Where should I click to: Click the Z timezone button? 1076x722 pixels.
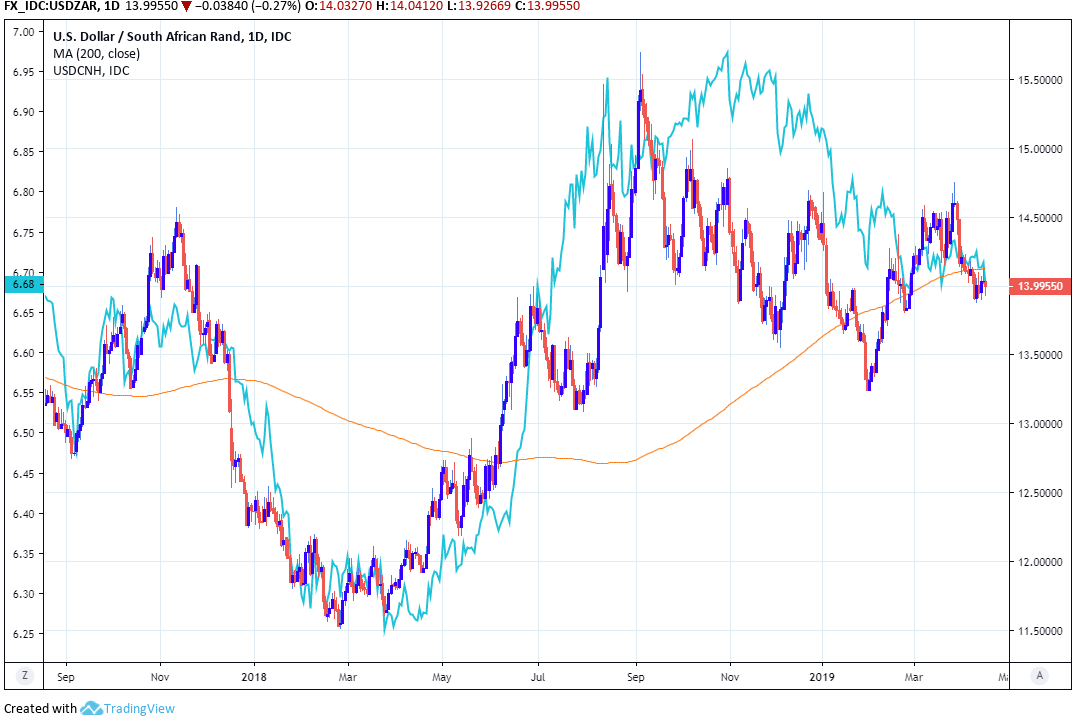click(24, 675)
